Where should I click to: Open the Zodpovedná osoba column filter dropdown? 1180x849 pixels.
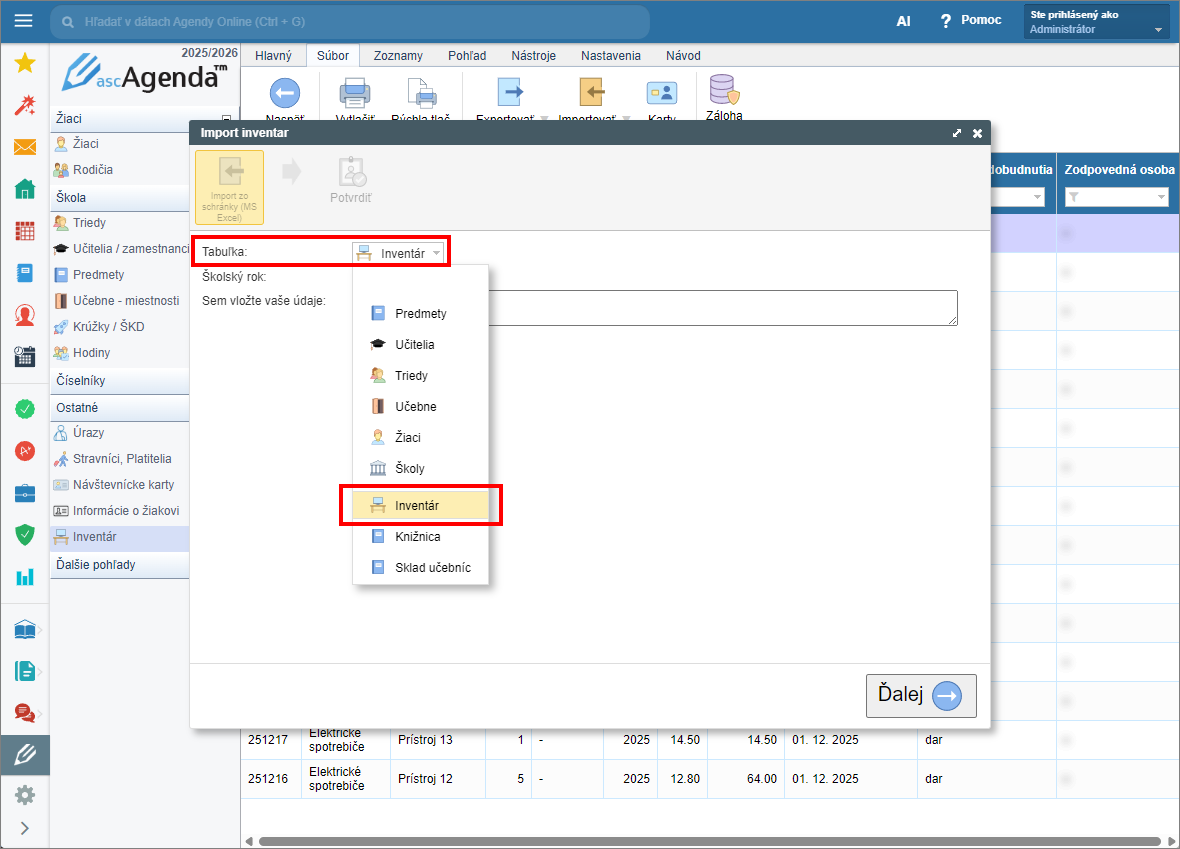1116,198
